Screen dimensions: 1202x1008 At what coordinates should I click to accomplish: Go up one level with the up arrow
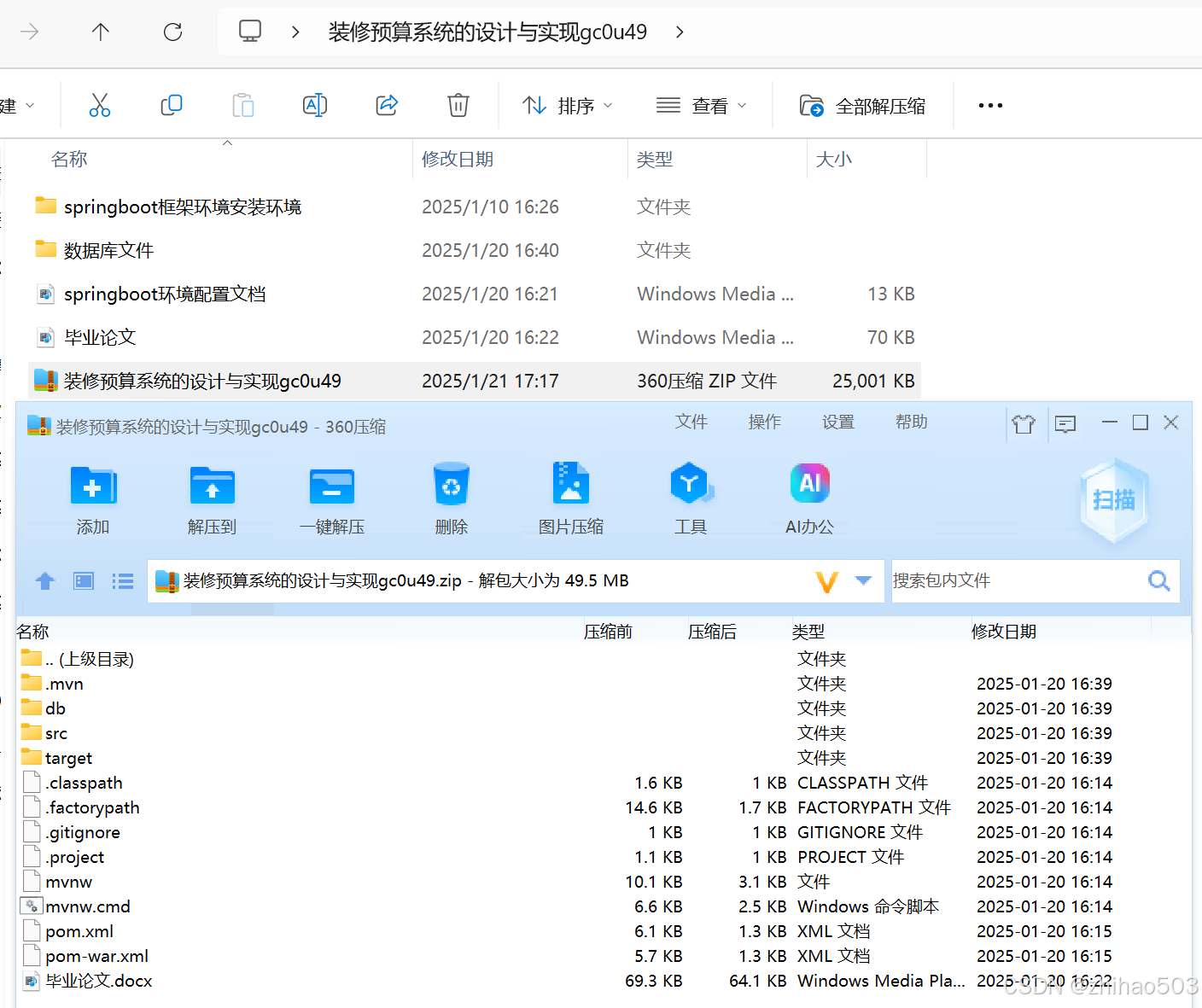coord(101,32)
